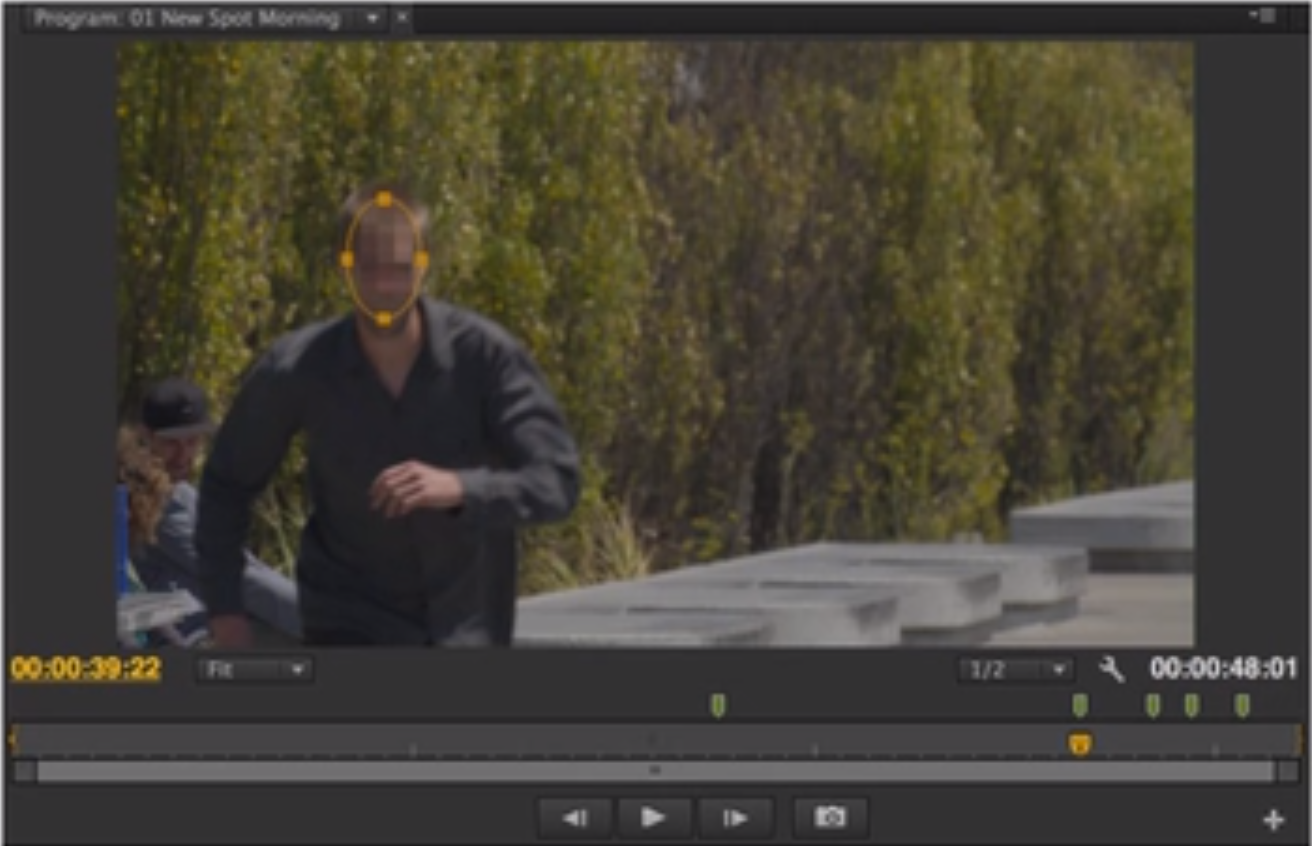Click the Export Frame camera icon
This screenshot has width=1312, height=846.
point(830,817)
